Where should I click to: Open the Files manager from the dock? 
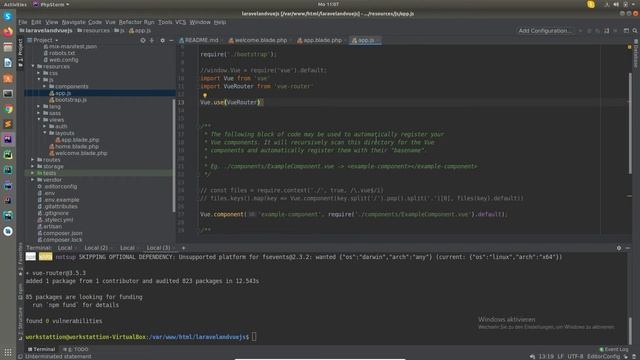8,47
